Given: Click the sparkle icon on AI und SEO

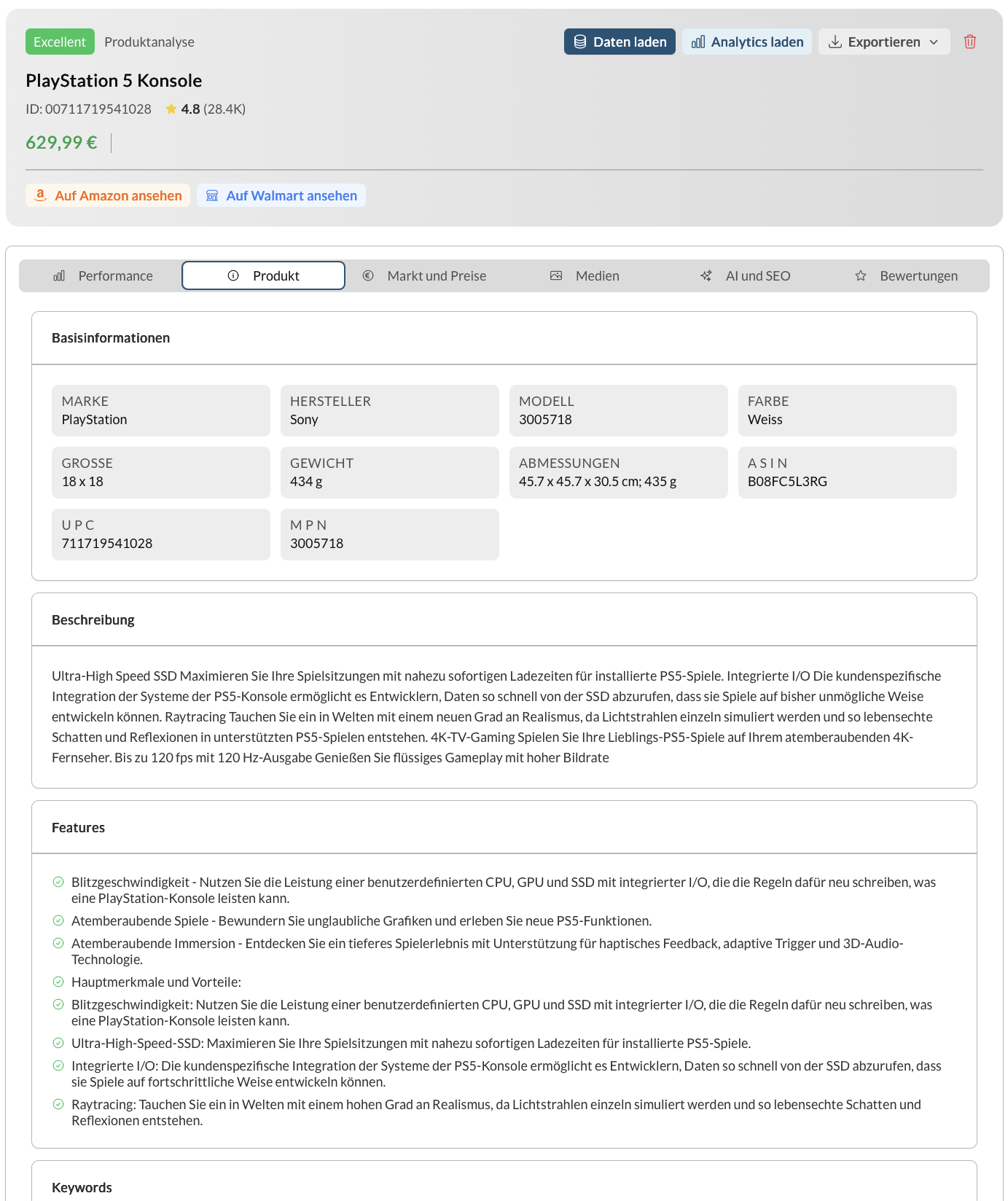Looking at the screenshot, I should coord(706,275).
